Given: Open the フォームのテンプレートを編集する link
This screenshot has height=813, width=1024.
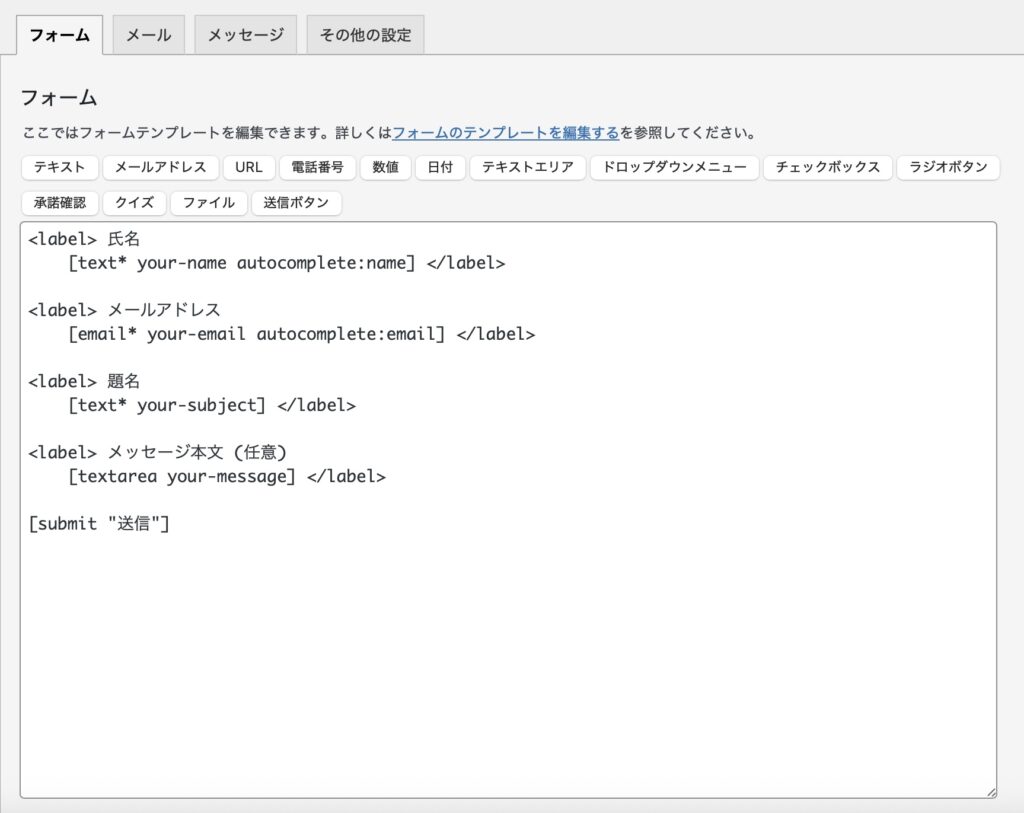Looking at the screenshot, I should 505,132.
